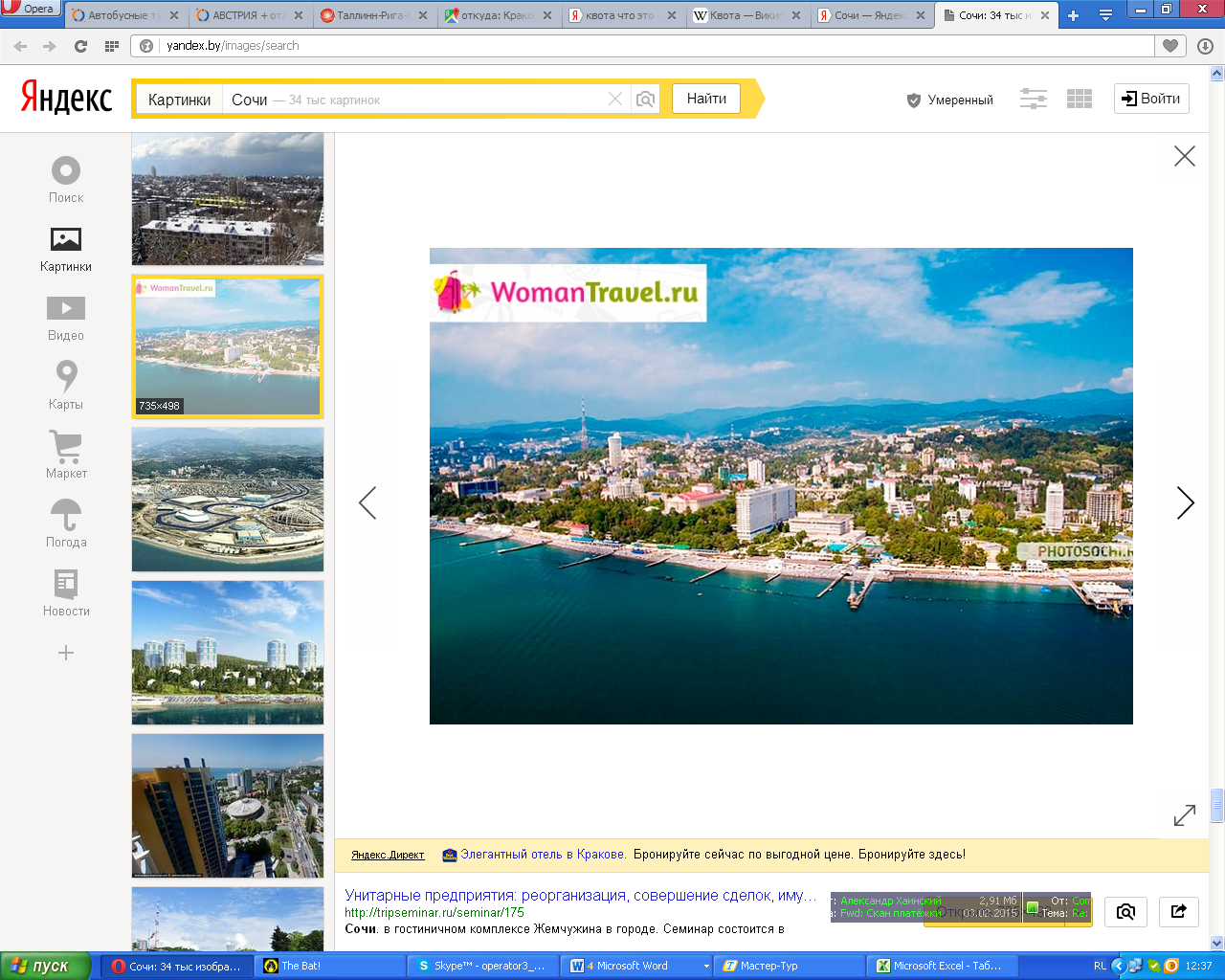Click the Сочи search input field
This screenshot has width=1225, height=980.
412,100
